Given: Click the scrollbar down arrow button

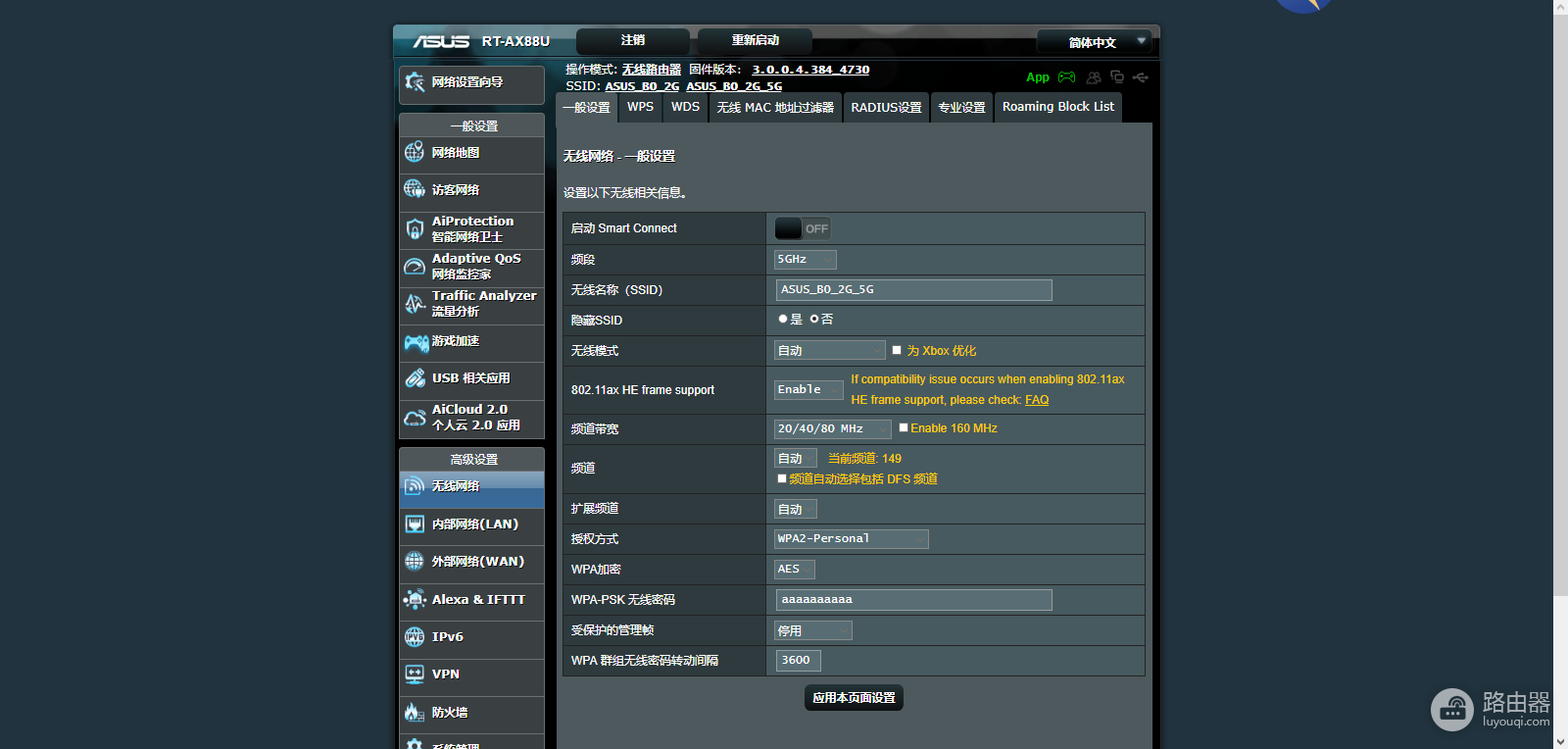Looking at the screenshot, I should pyautogui.click(x=1560, y=742).
